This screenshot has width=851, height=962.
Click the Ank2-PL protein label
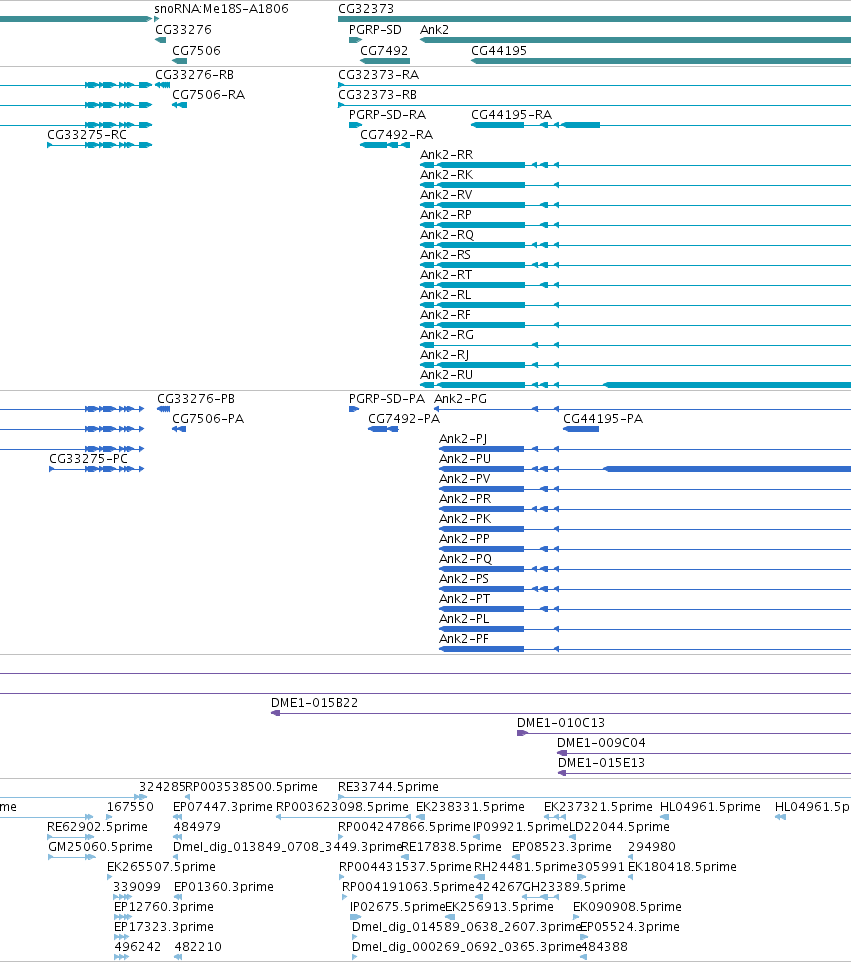tap(464, 618)
